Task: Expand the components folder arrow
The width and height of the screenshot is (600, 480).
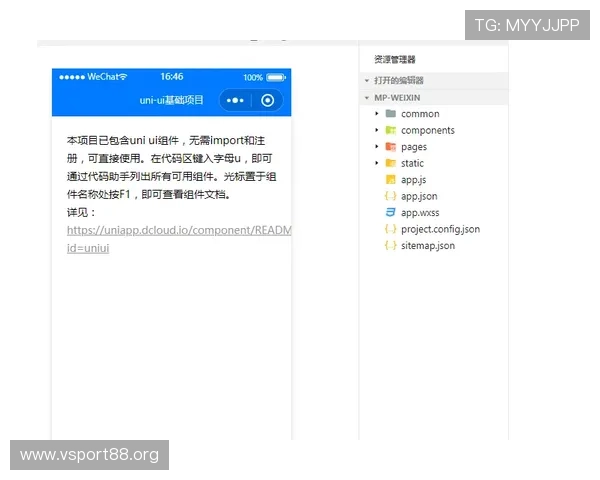Action: tap(377, 130)
